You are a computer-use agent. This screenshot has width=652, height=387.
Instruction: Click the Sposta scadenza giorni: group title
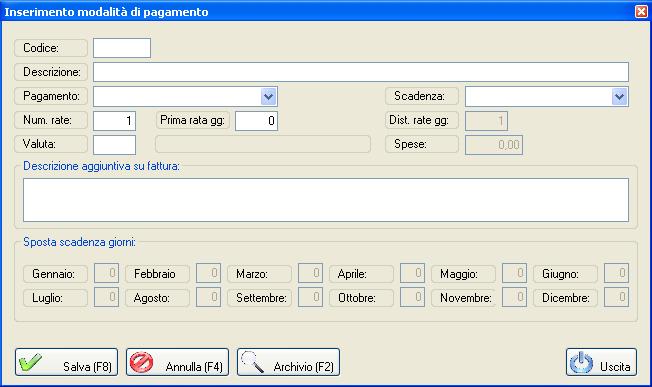79,242
